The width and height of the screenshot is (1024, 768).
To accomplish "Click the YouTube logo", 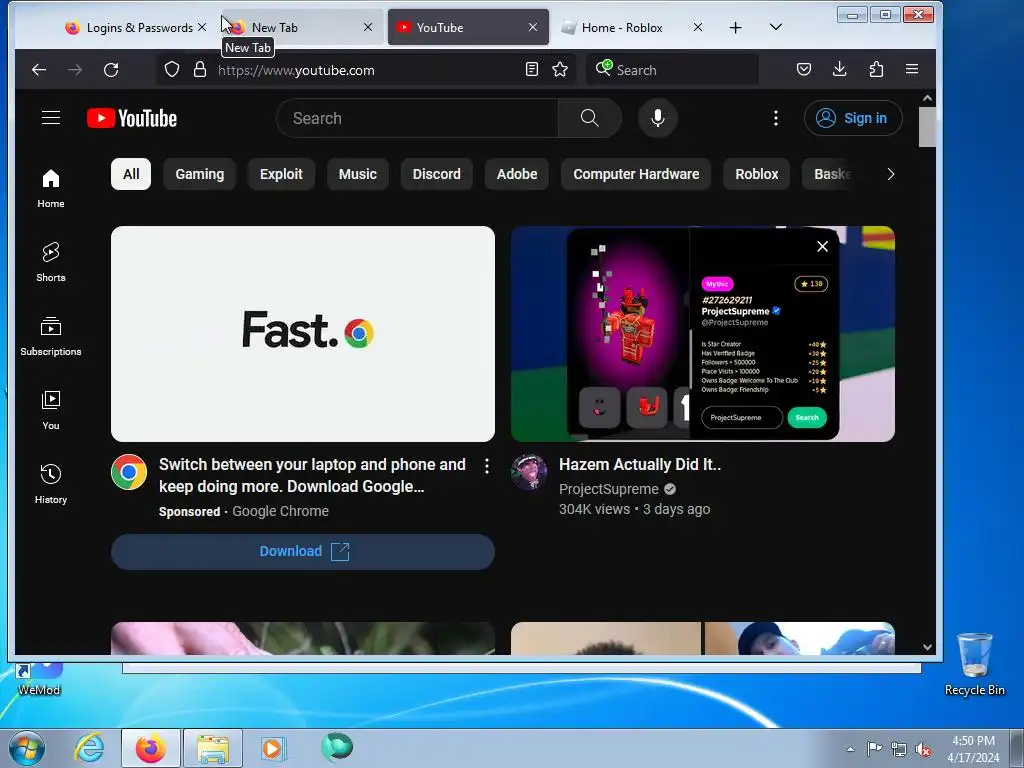I will click(132, 118).
